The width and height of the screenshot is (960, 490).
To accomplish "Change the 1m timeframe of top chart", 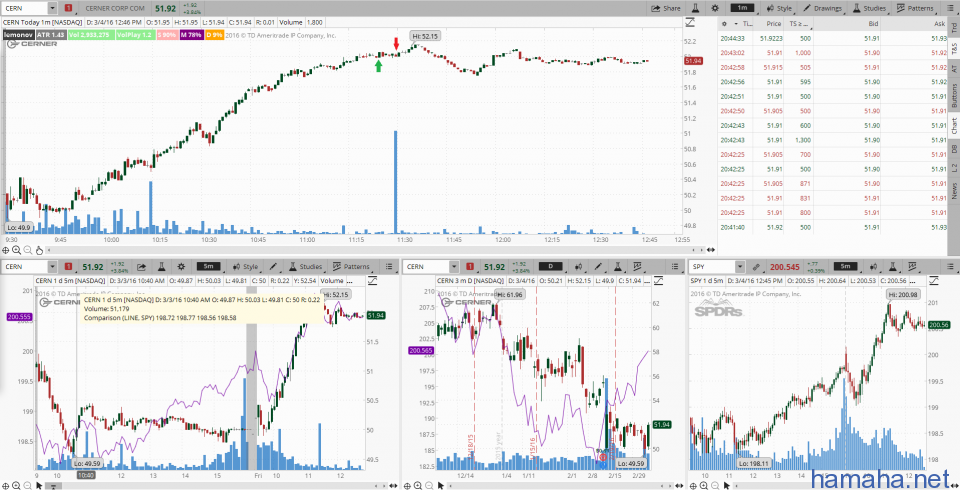I will point(742,9).
